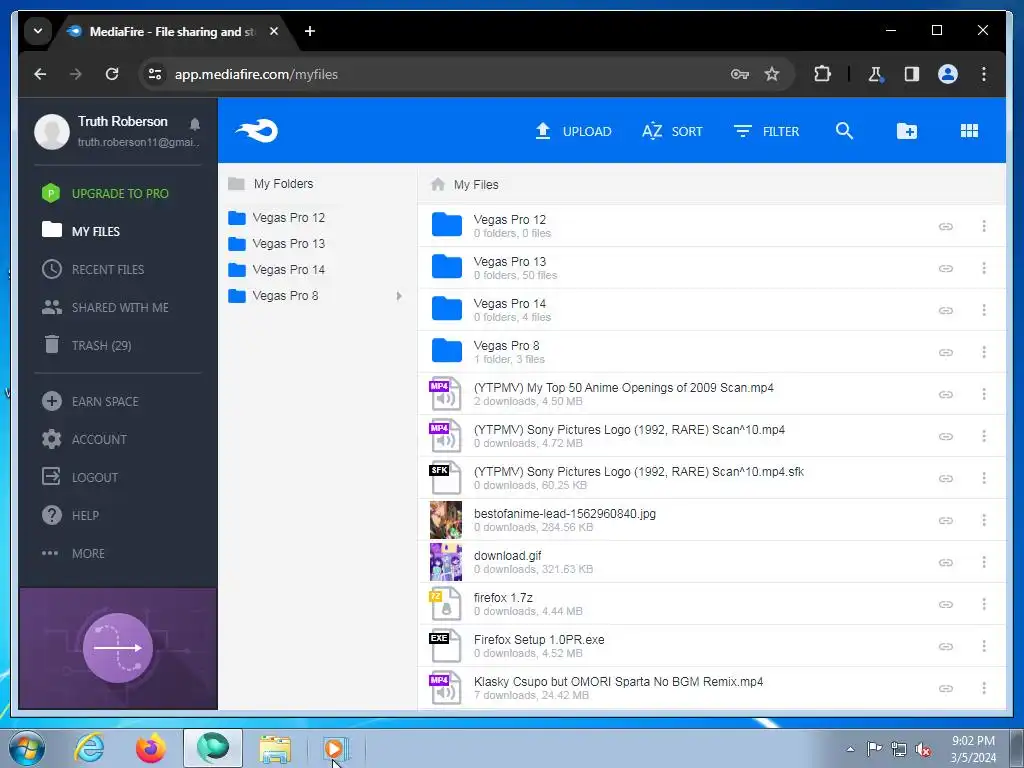Open download.gif thumbnail
This screenshot has width=1024, height=768.
445,562
